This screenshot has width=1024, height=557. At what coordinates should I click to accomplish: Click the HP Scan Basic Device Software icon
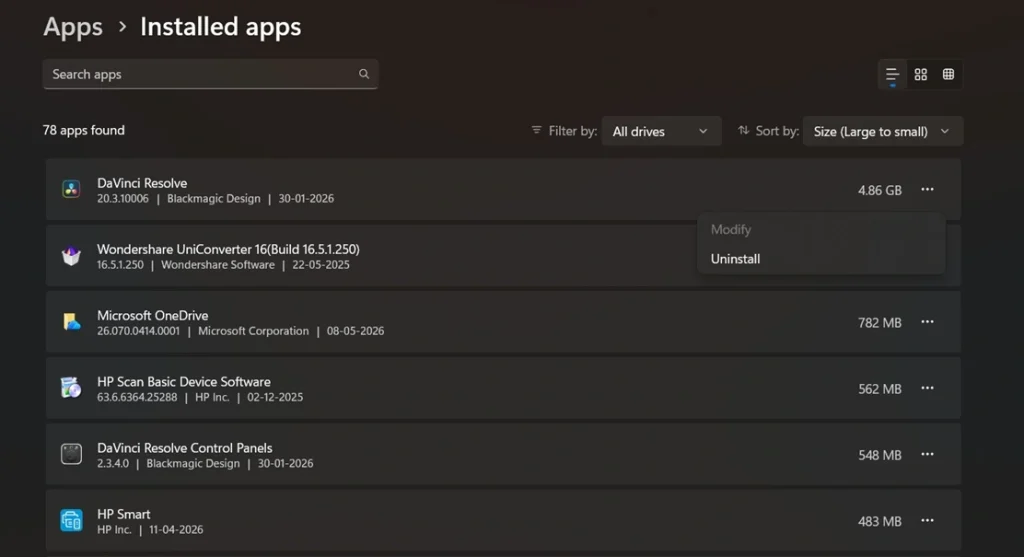(71, 388)
